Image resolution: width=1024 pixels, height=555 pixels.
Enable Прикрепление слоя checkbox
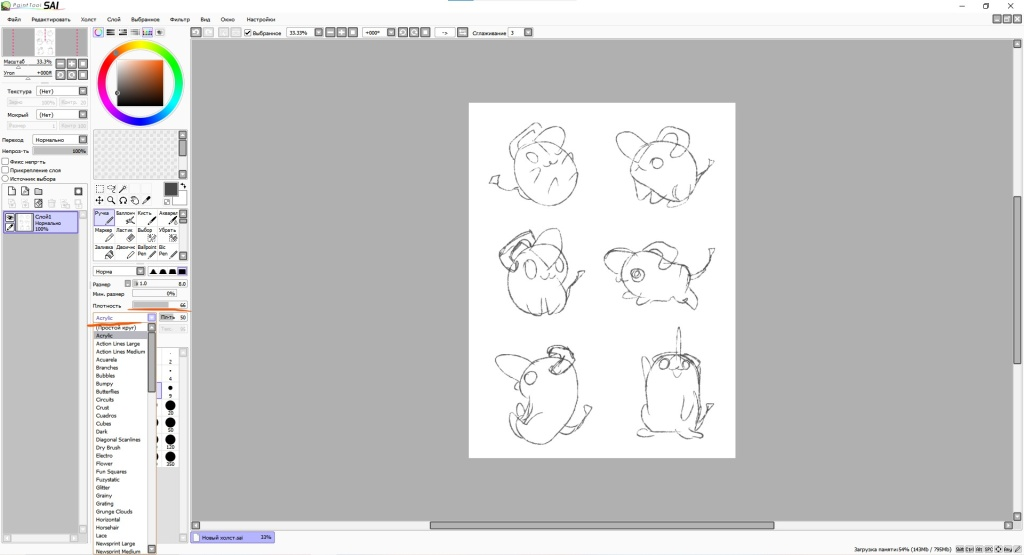pos(5,170)
